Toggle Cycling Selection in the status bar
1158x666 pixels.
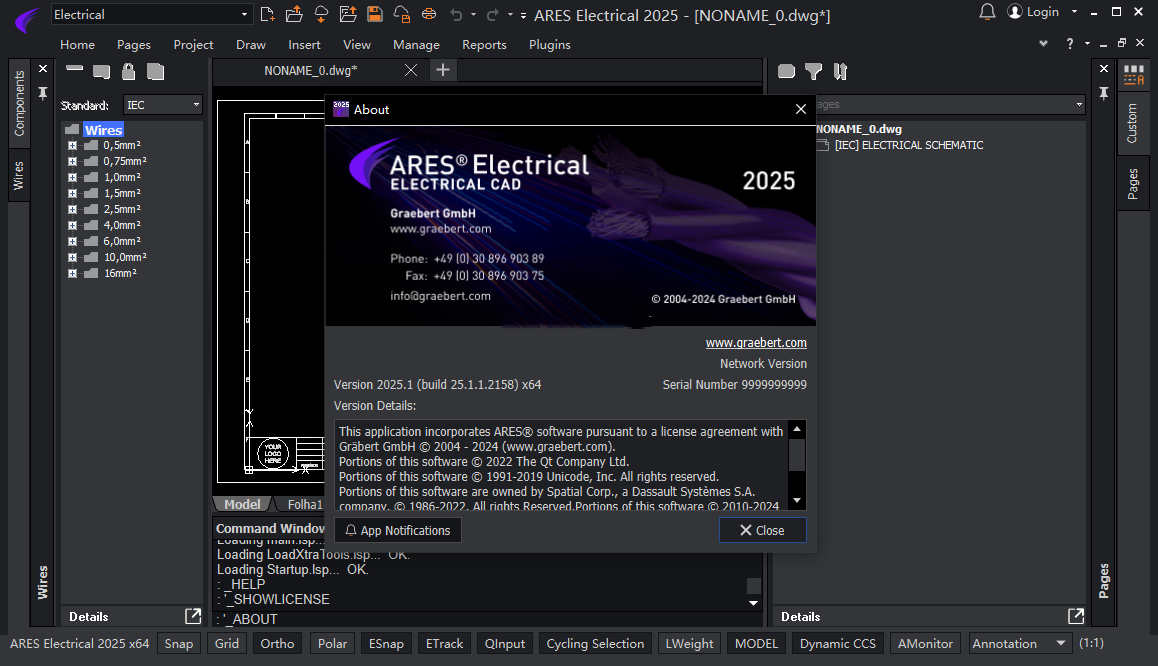tap(595, 643)
